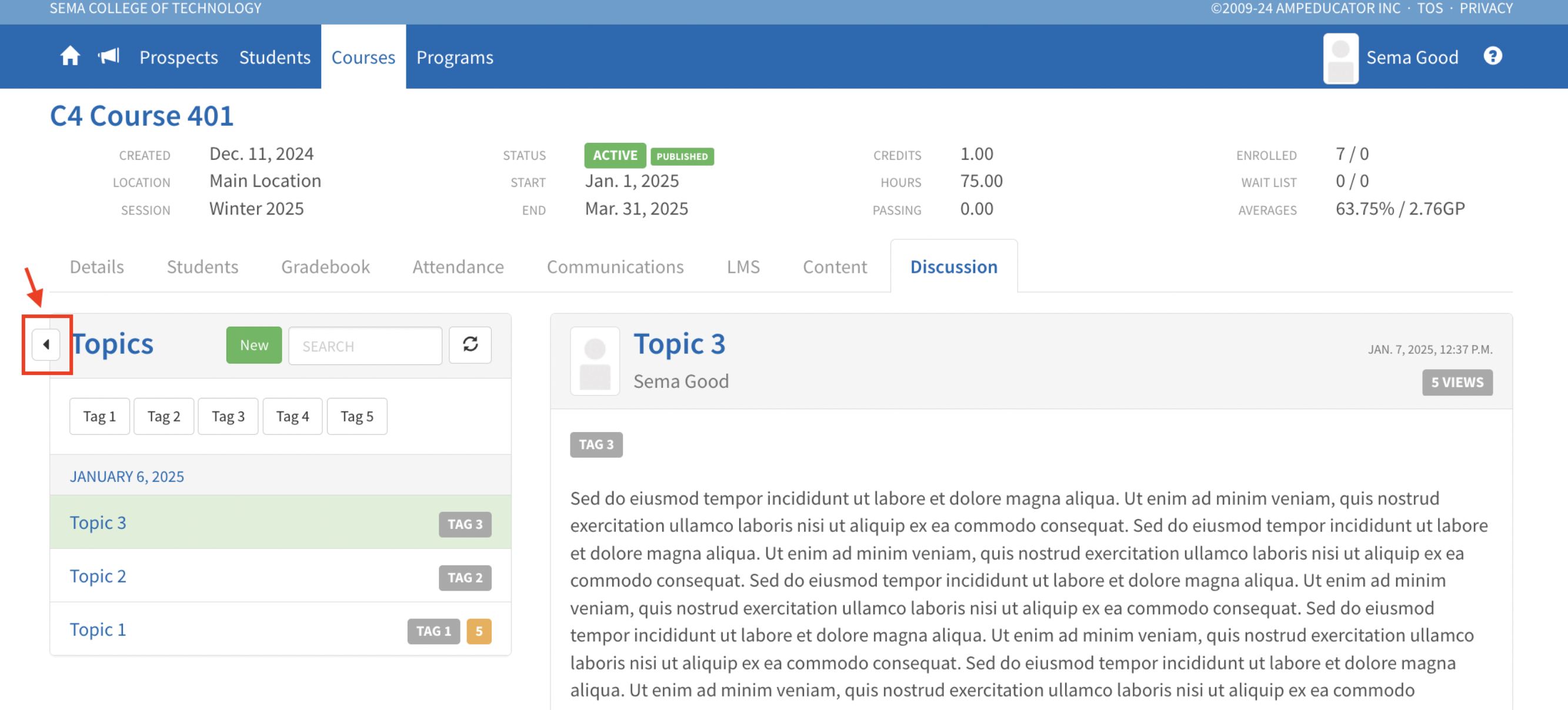Open Topic 2 in the list
The image size is (1568, 710).
[x=98, y=576]
